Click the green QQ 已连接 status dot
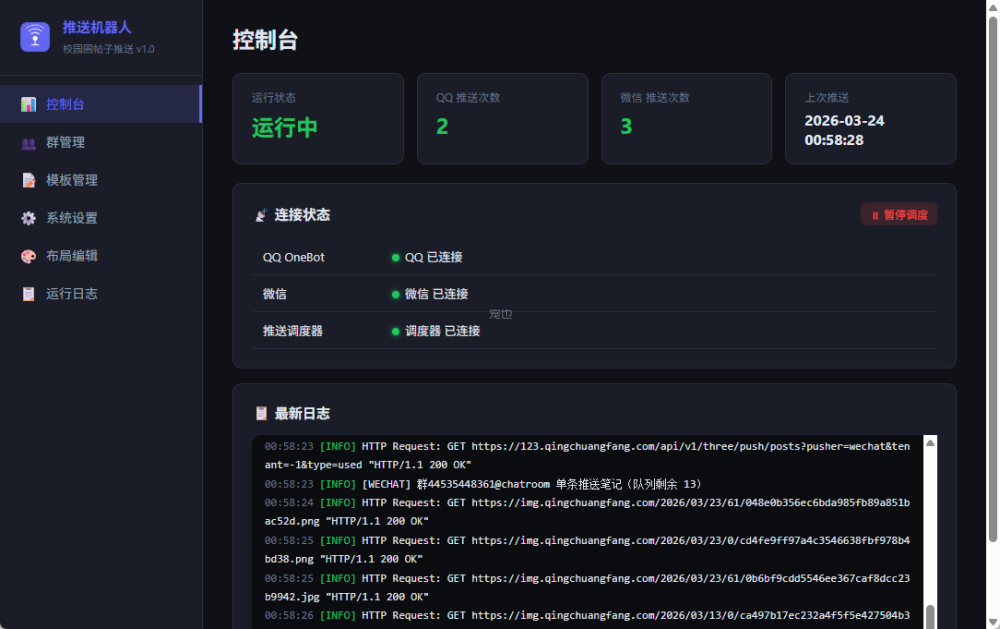The height and width of the screenshot is (629, 1000). tap(396, 258)
